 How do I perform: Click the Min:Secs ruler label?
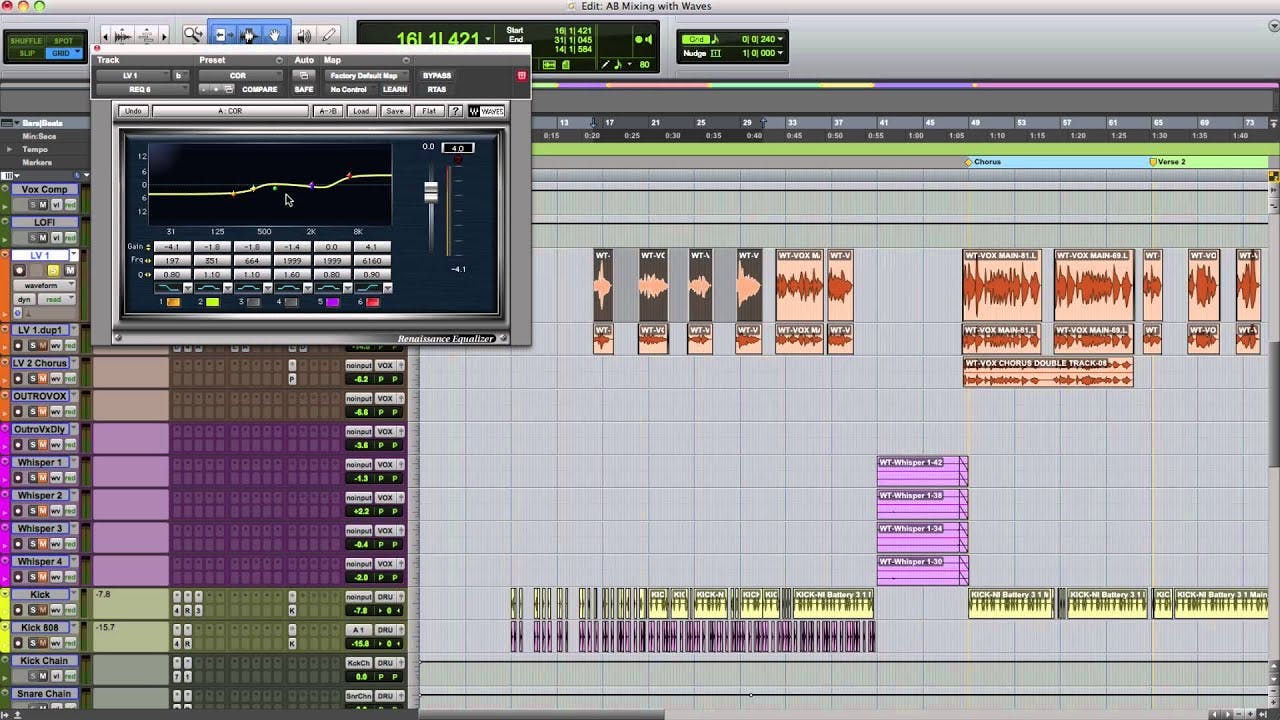39,136
